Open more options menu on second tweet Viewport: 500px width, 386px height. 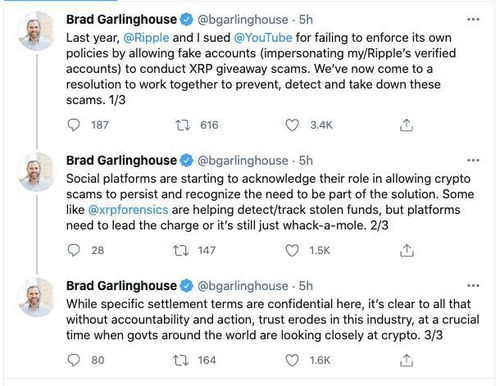tap(473, 161)
